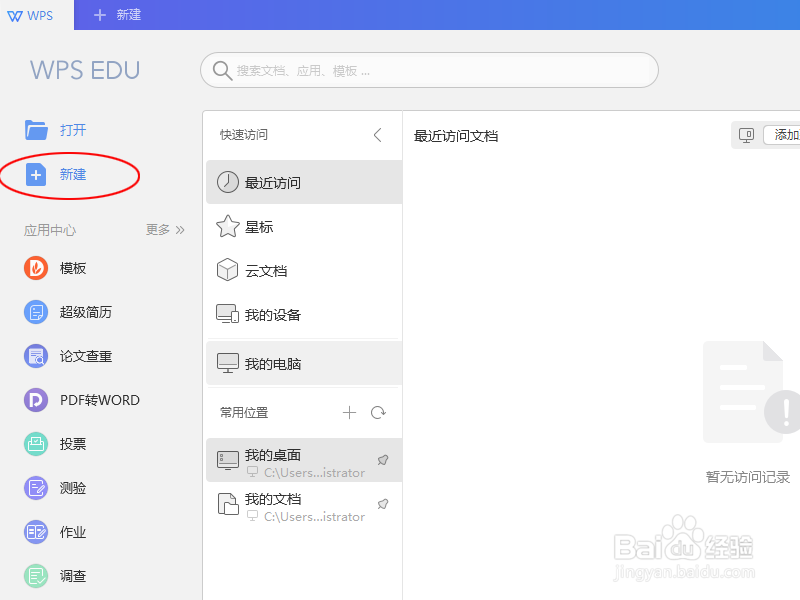The height and width of the screenshot is (600, 800).
Task: Open the 测验 quiz icon
Action: 36,488
